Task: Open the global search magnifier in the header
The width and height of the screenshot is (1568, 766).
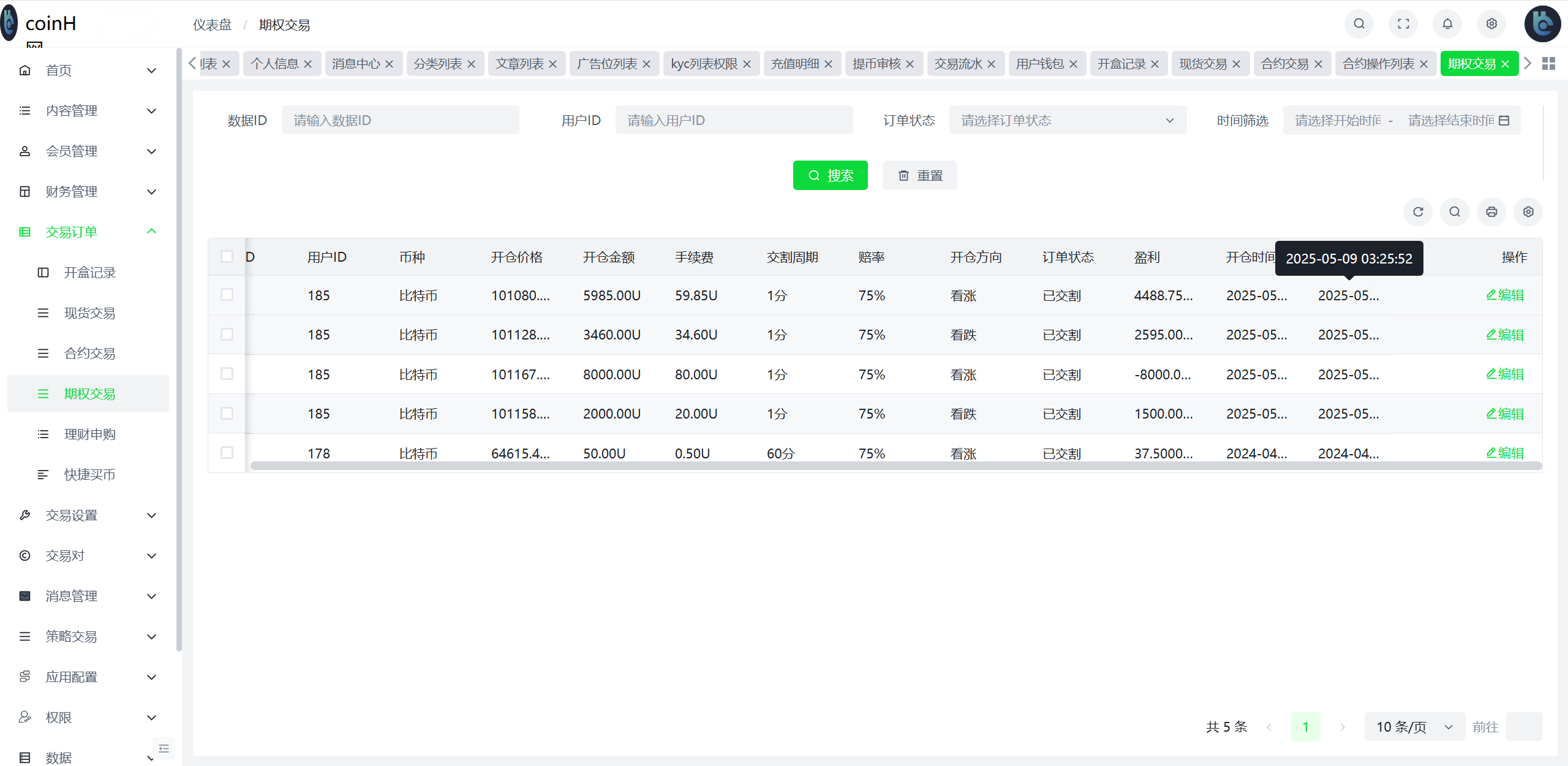Action: pos(1359,24)
